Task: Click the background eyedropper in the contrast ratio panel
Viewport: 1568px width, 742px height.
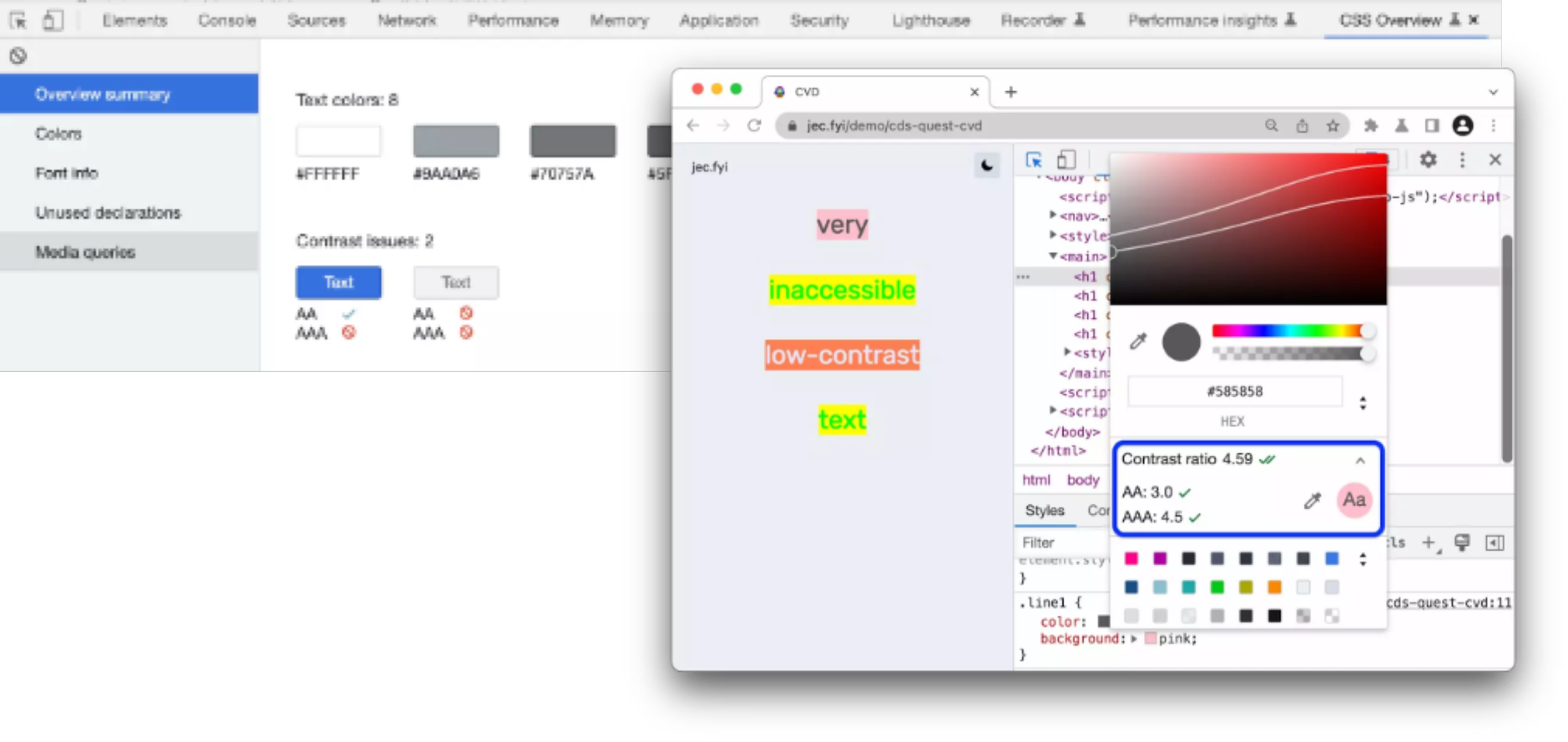Action: coord(1312,501)
